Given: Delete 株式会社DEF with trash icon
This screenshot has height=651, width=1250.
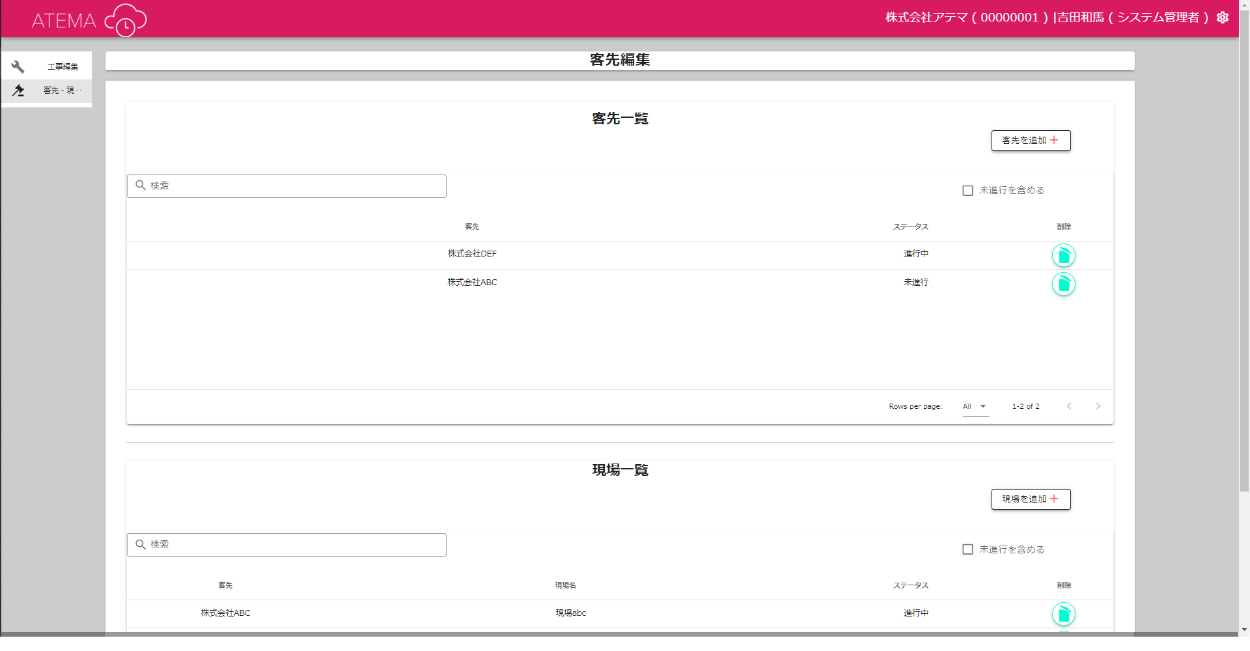Looking at the screenshot, I should click(x=1063, y=256).
